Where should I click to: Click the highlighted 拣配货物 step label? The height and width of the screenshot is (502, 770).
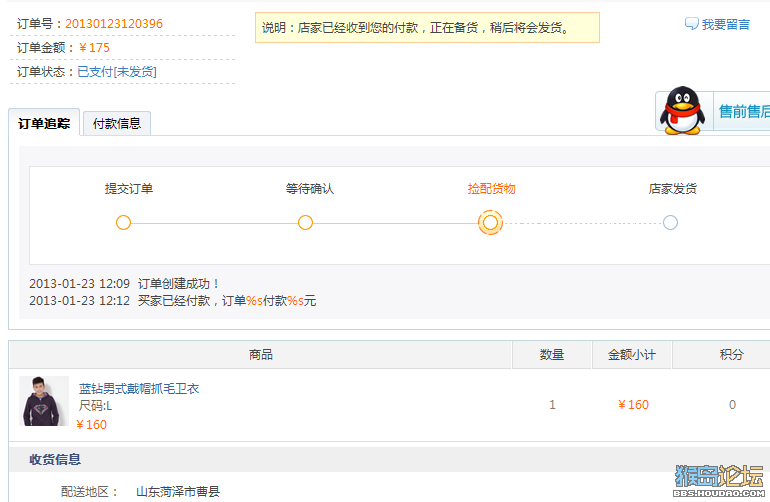coord(492,189)
